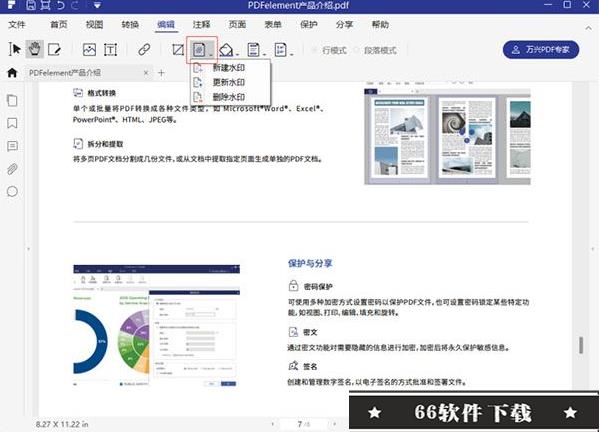
Task: Select the 编辑 ribbon tab
Action: pyautogui.click(x=166, y=25)
